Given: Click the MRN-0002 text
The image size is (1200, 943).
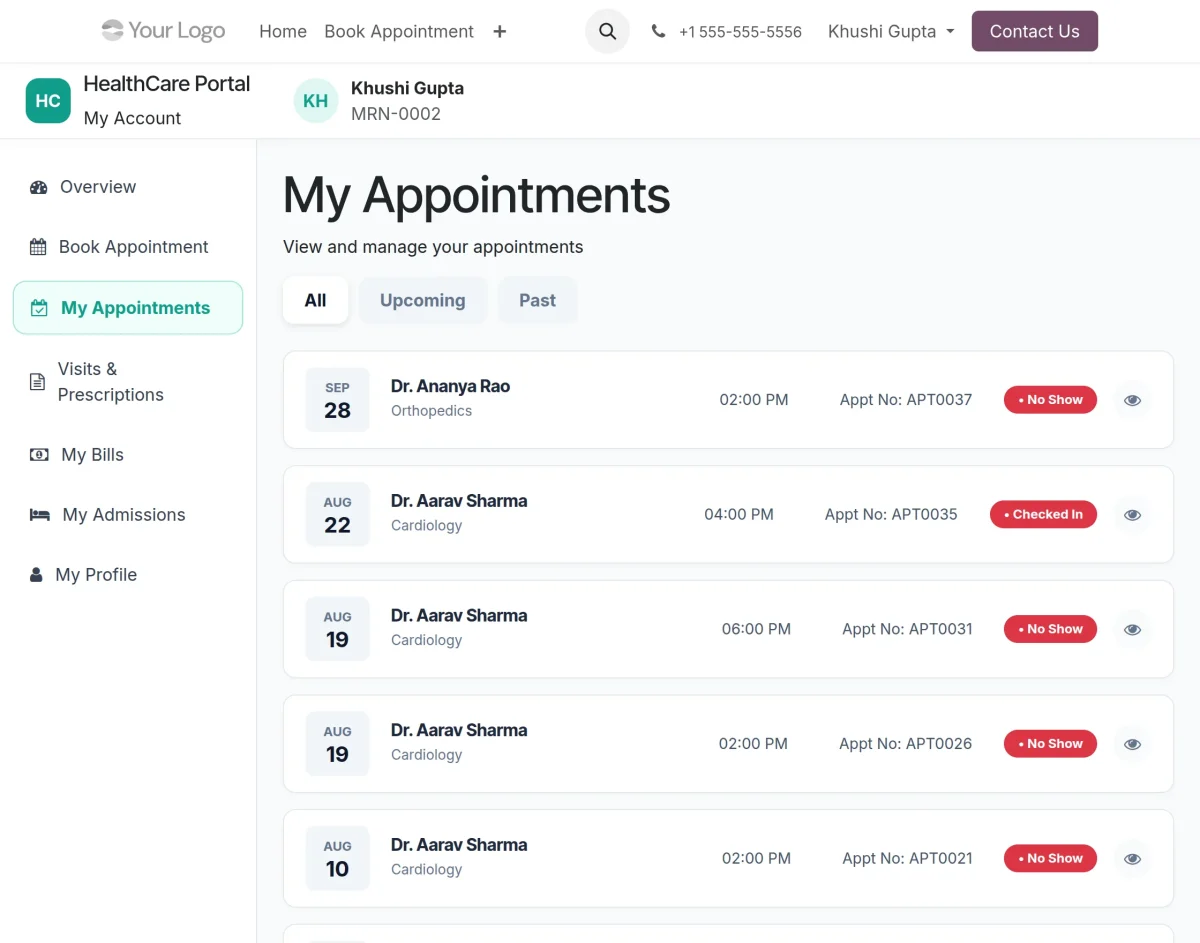Looking at the screenshot, I should 396,114.
